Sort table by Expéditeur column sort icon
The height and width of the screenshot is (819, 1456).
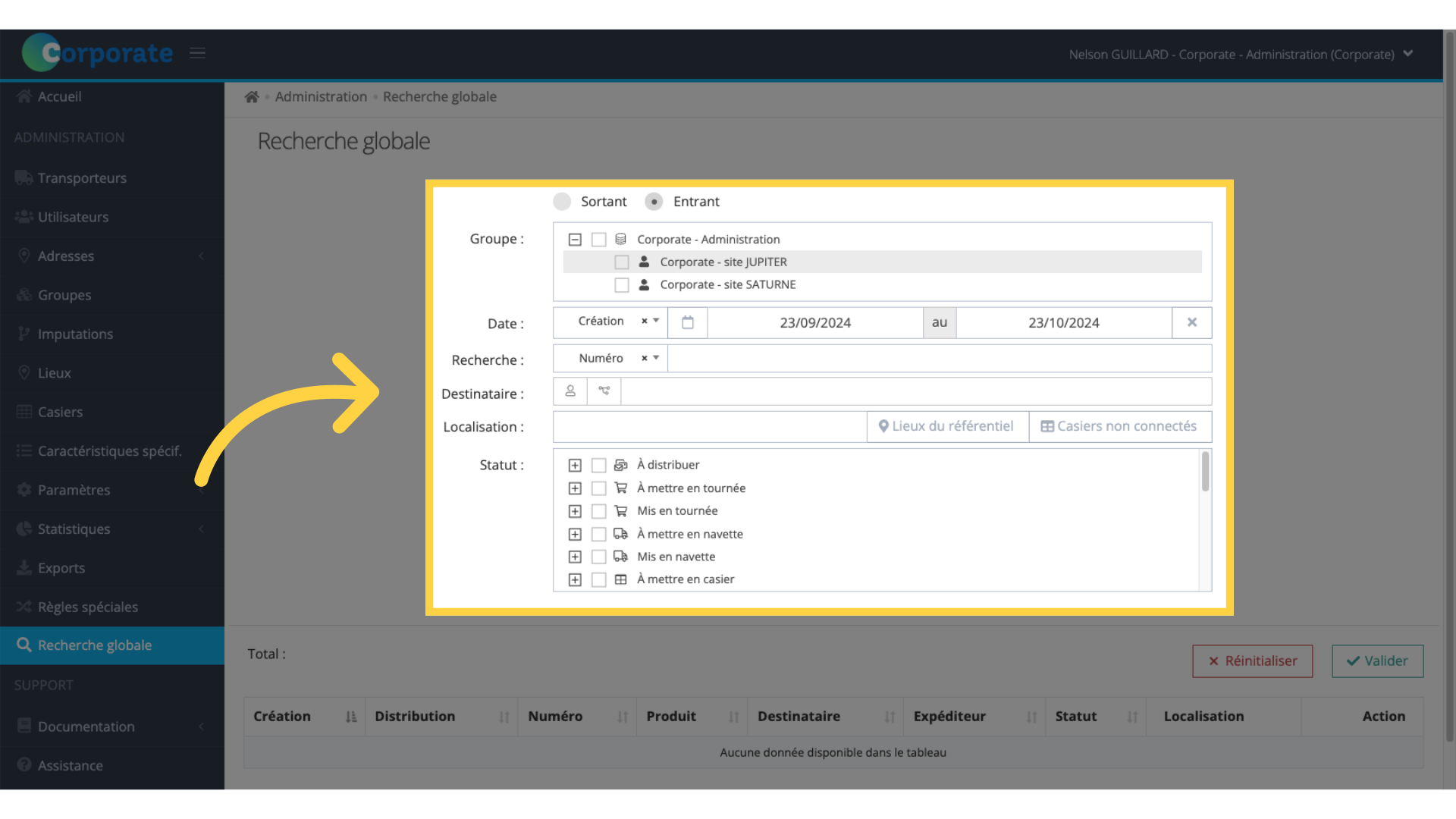[x=1032, y=717]
